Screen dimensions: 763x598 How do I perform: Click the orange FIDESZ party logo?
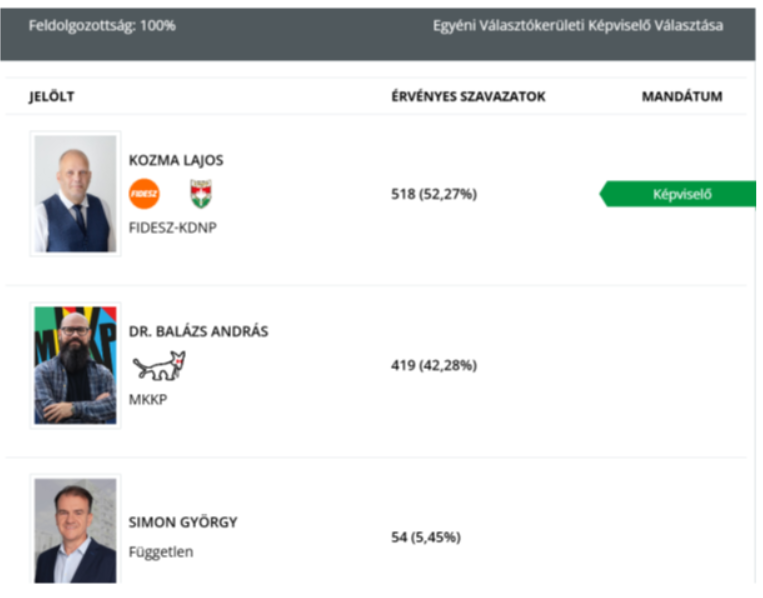(x=144, y=194)
